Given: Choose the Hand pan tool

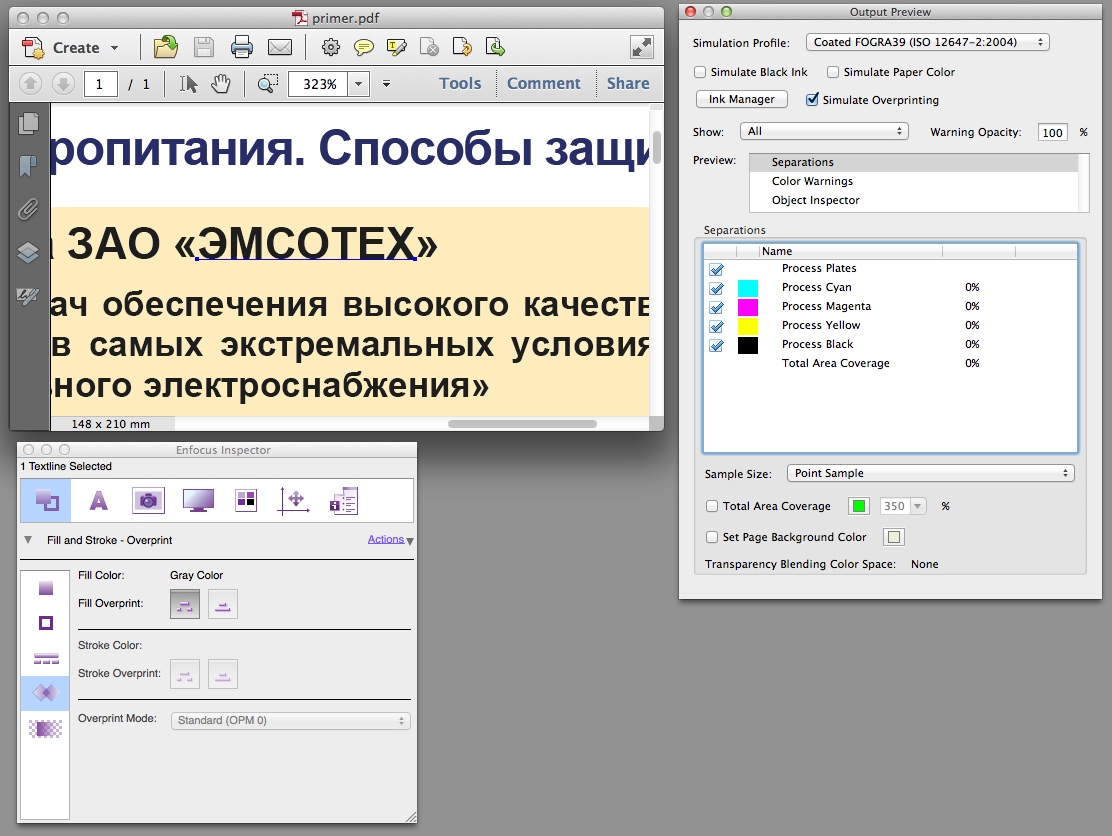Looking at the screenshot, I should pyautogui.click(x=221, y=84).
